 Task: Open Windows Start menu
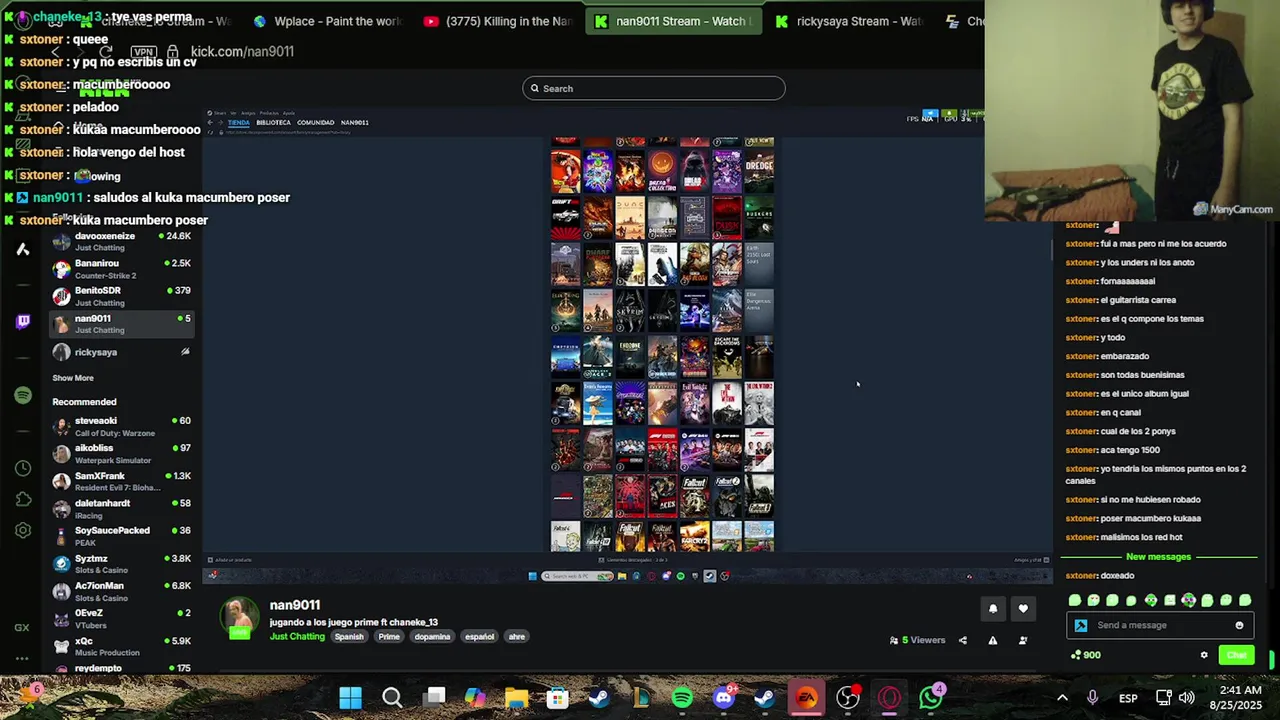click(350, 697)
